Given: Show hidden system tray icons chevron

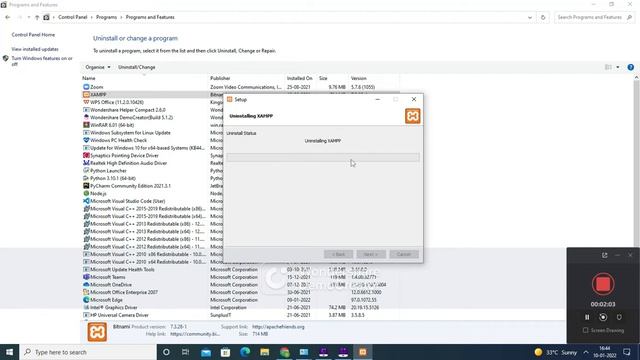Looking at the screenshot, I should click(x=586, y=352).
